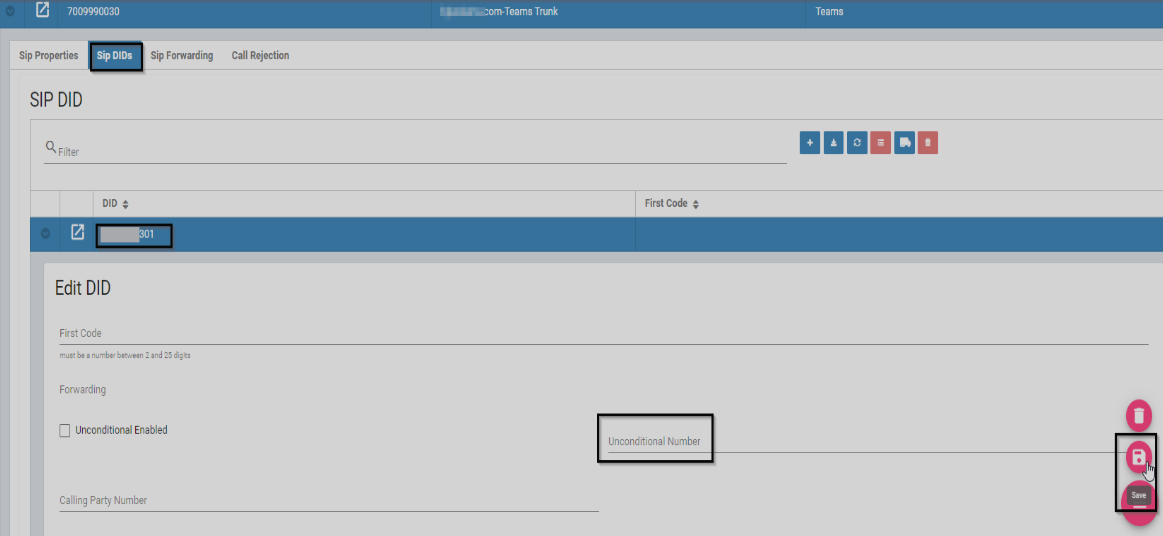Sort by the First Code column
This screenshot has width=1163, height=536.
(695, 204)
